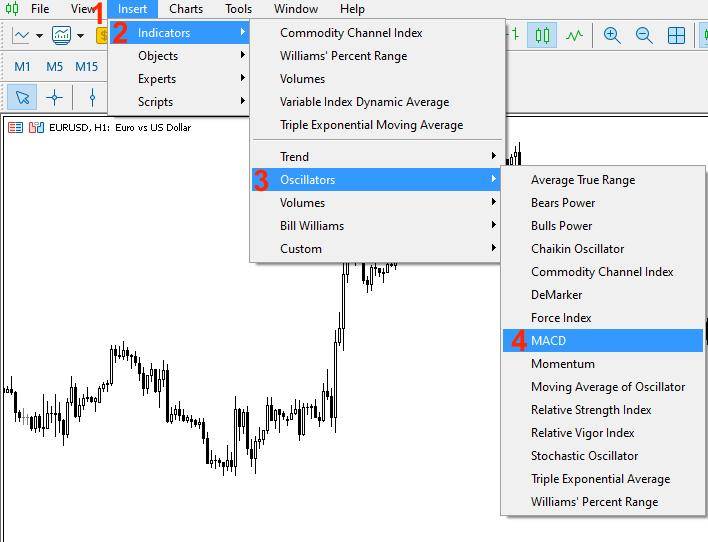708x542 pixels.
Task: Open the View menu
Action: click(82, 9)
